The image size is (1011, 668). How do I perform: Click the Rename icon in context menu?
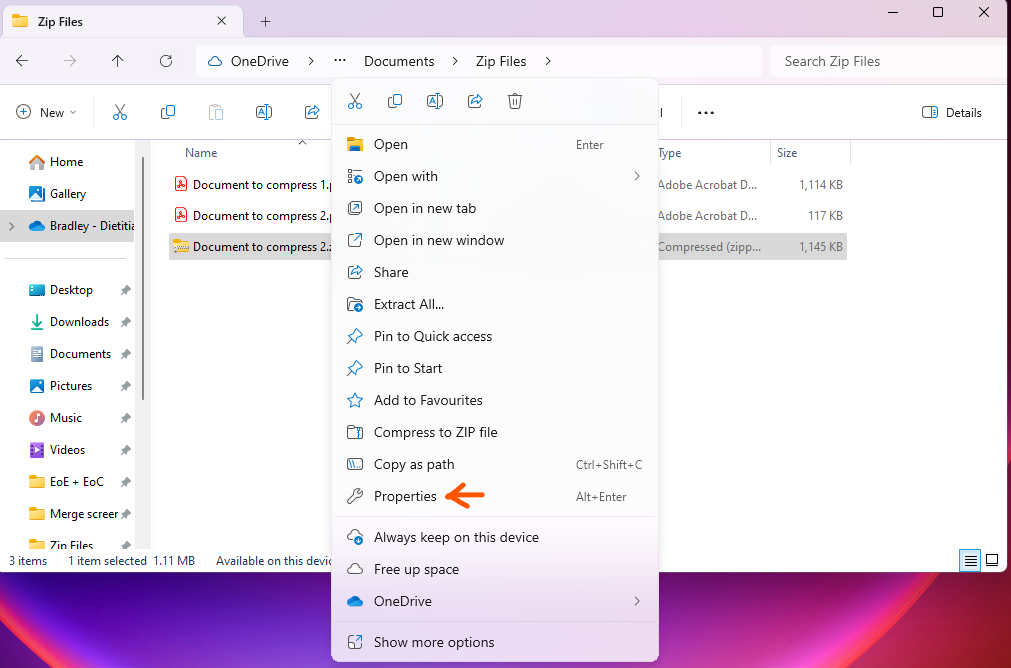click(x=435, y=101)
